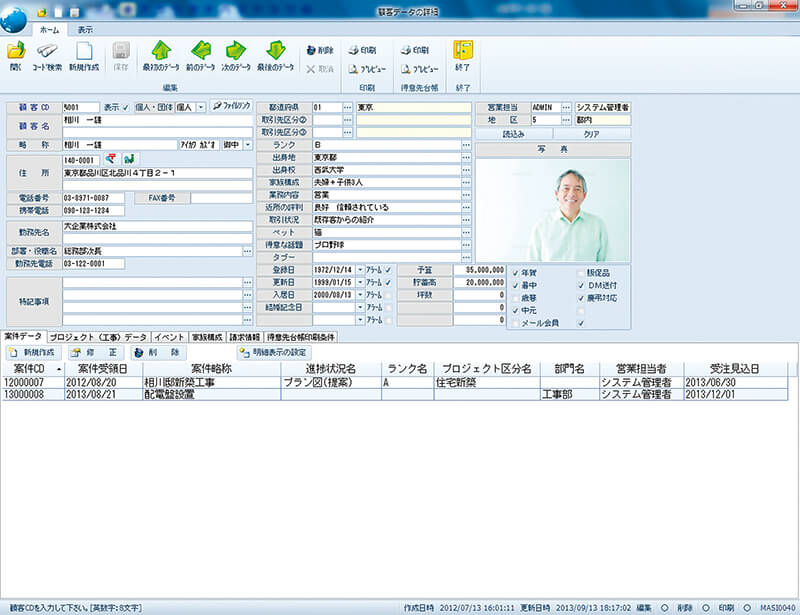
Task: Expand the 登録日 date picker dropdown
Action: (360, 270)
